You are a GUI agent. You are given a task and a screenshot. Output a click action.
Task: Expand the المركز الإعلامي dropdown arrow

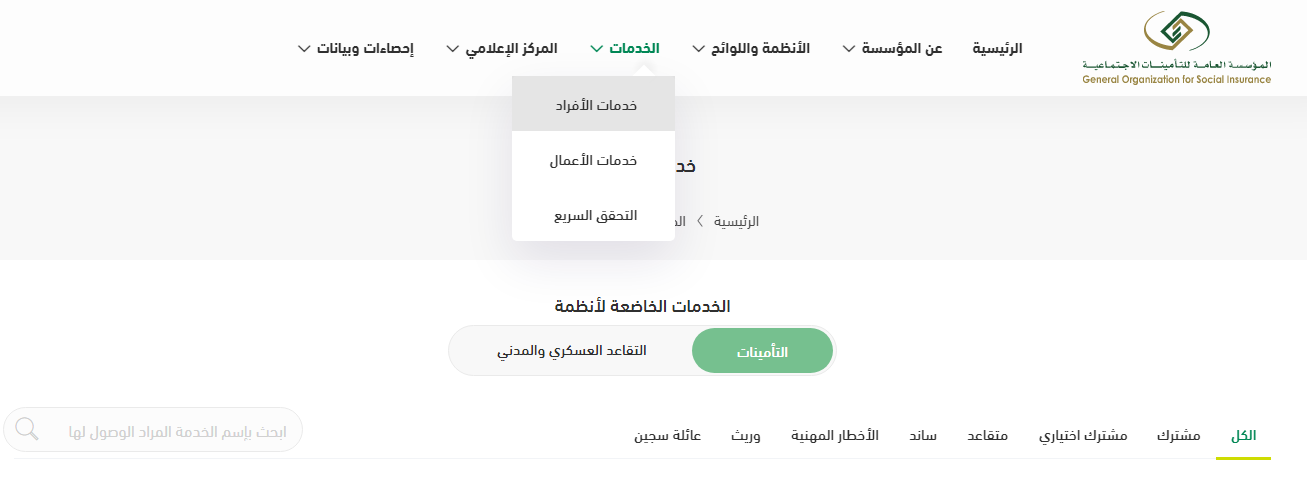click(x=452, y=48)
